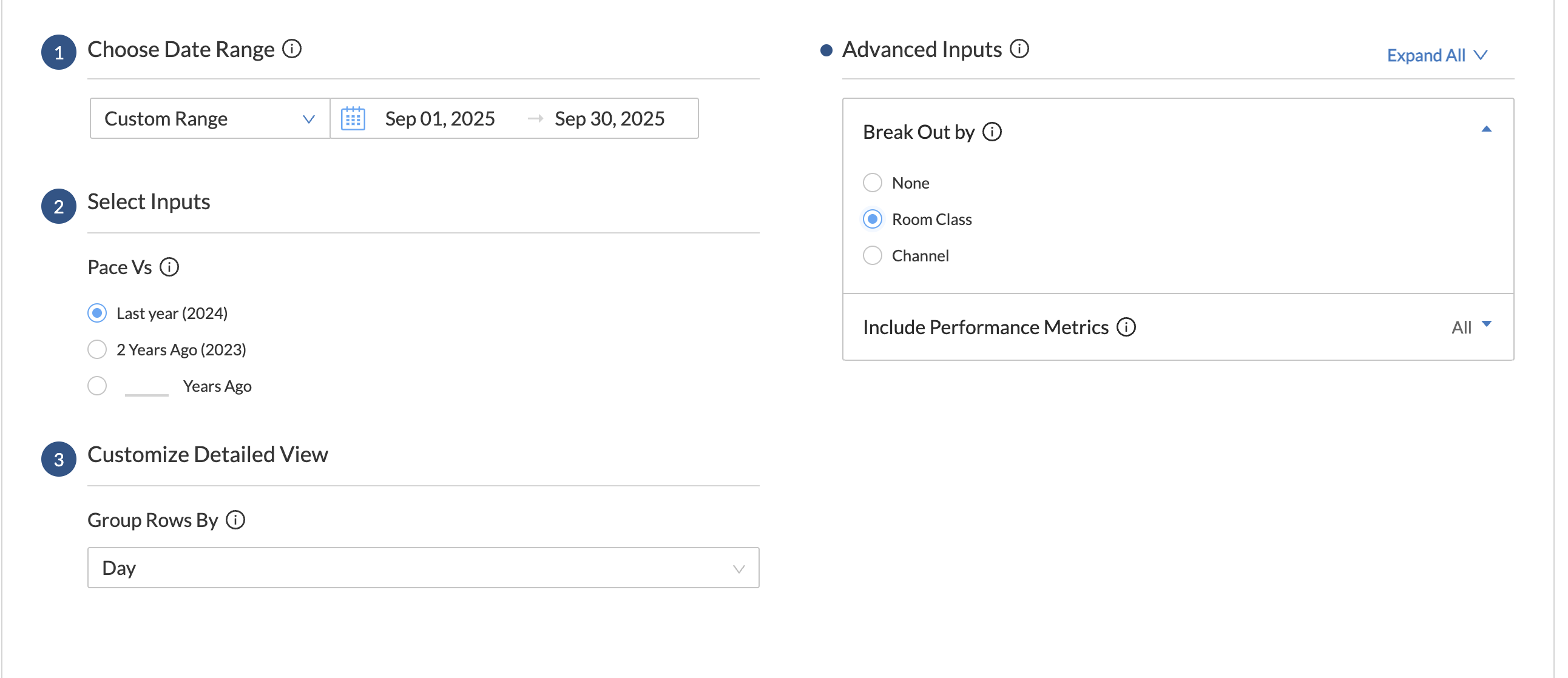This screenshot has width=1568, height=678.
Task: Open the calendar date picker icon
Action: tap(353, 119)
